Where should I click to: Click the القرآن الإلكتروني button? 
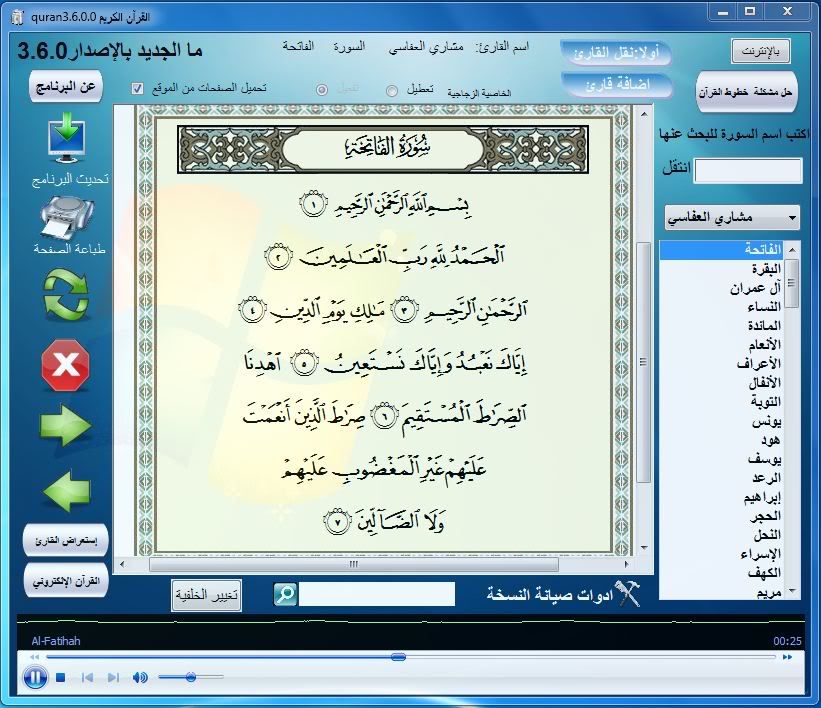(x=66, y=581)
